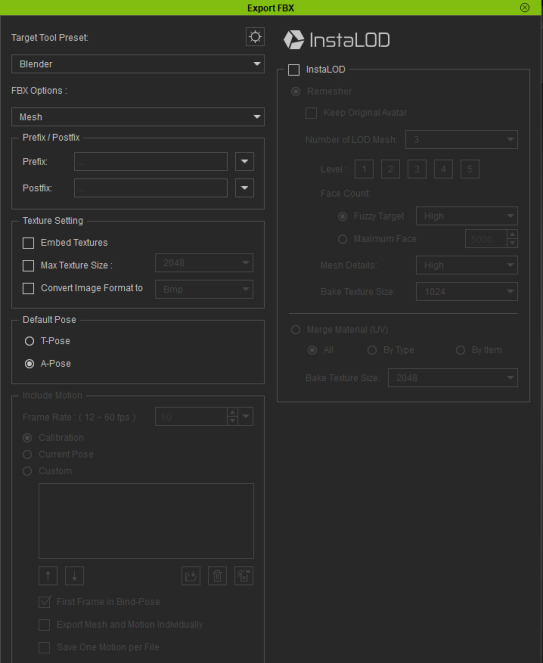Select LOD Level 3 button
This screenshot has width=543, height=663.
click(417, 169)
